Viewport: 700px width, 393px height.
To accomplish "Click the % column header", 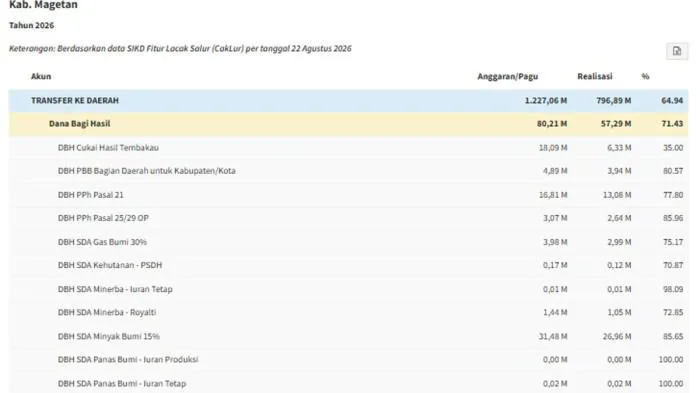I will point(645,76).
